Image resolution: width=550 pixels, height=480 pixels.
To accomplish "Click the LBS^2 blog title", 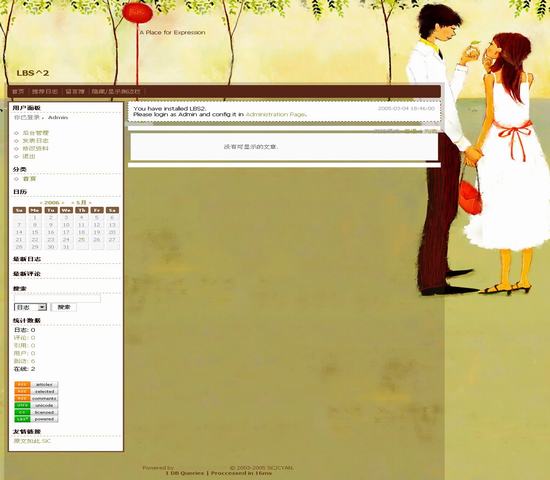I will [x=33, y=73].
